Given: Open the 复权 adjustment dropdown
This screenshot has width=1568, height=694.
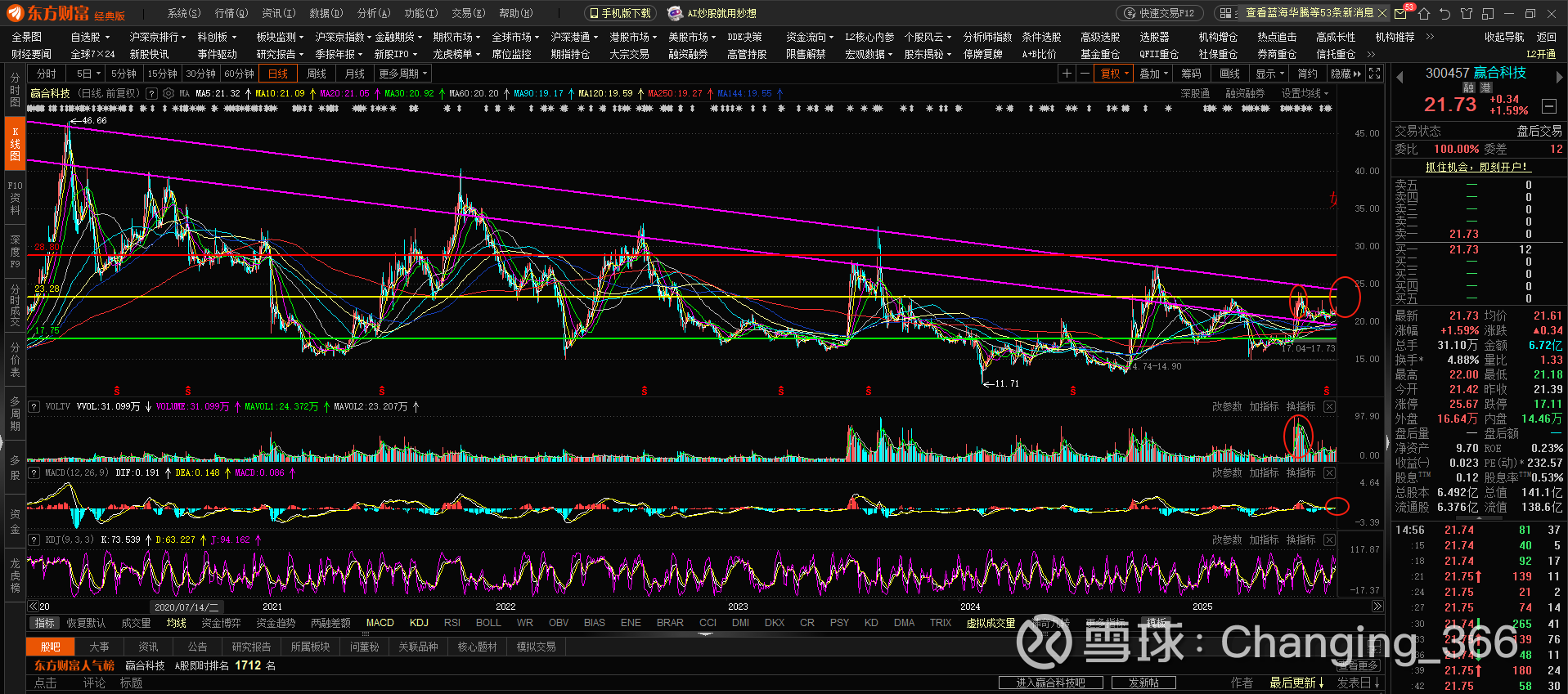Looking at the screenshot, I should tap(1113, 74).
